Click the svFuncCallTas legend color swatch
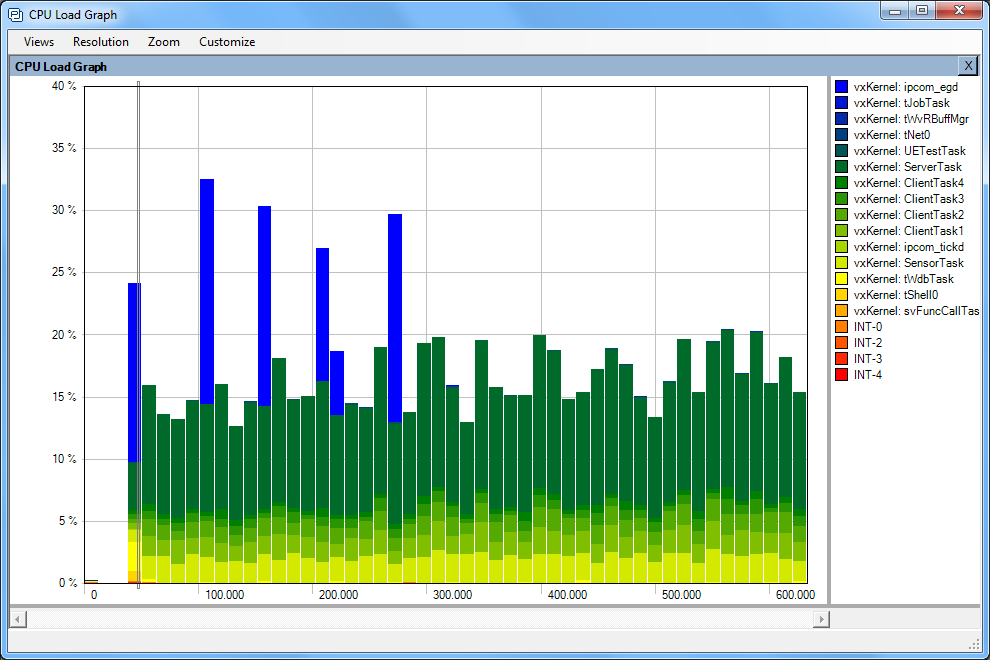The width and height of the screenshot is (990, 660). point(842,311)
